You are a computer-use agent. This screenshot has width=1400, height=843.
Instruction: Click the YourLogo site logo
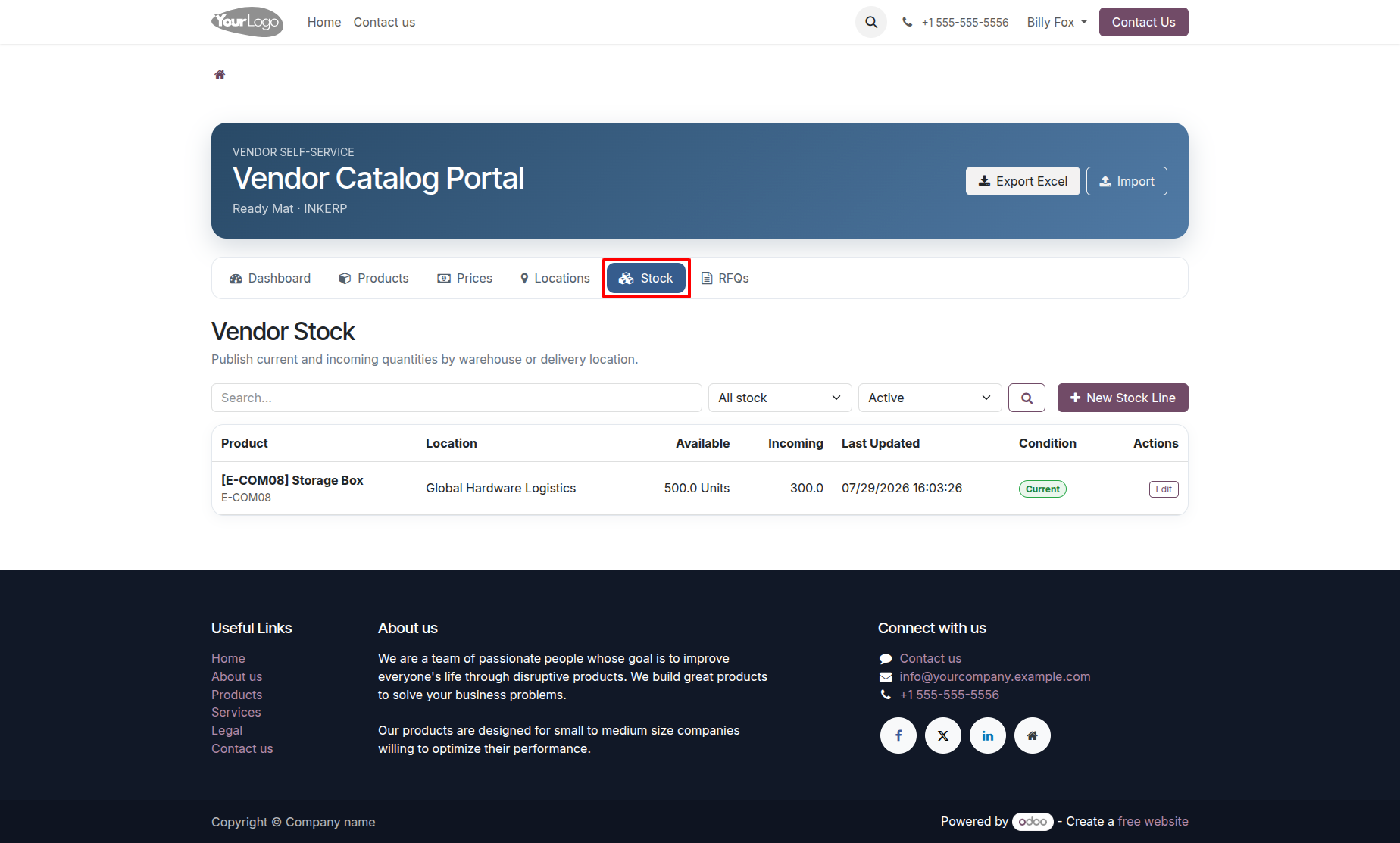(247, 22)
